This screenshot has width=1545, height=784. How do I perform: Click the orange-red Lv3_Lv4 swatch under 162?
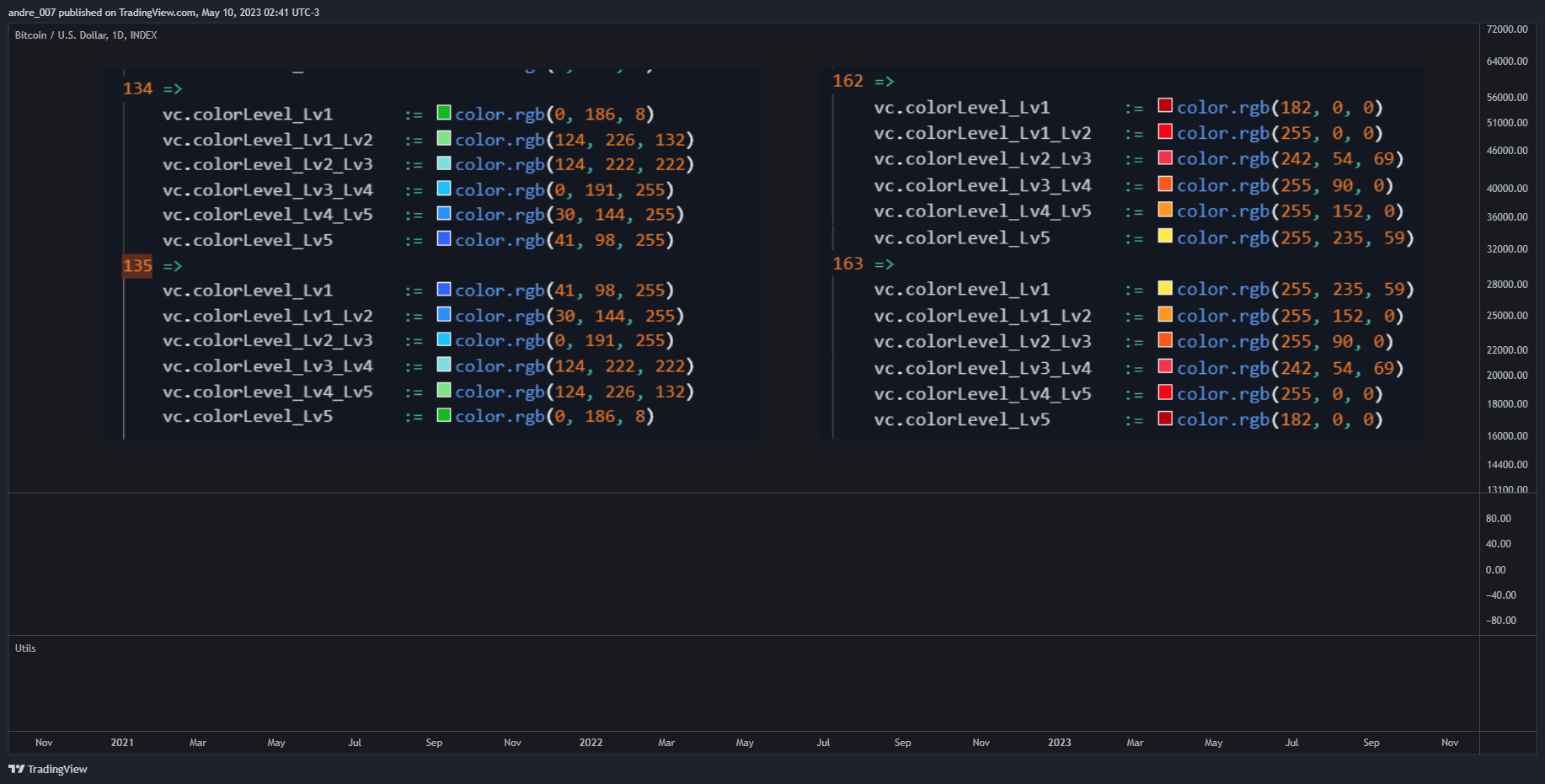point(1165,184)
